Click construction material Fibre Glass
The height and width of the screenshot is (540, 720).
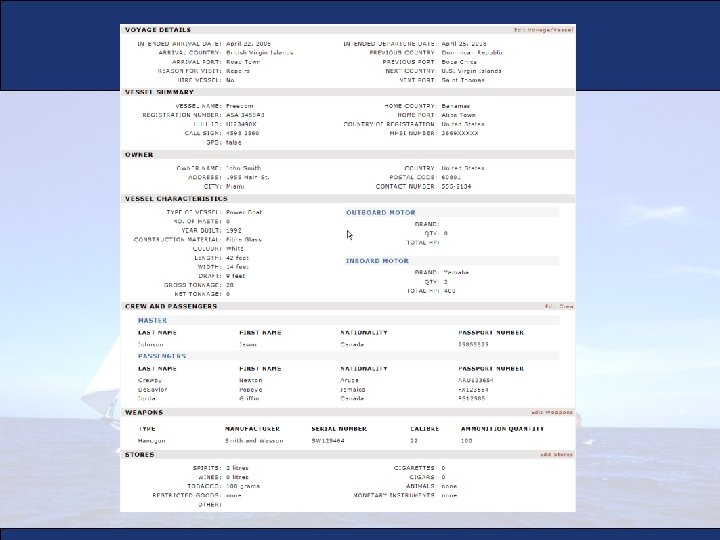coord(244,240)
